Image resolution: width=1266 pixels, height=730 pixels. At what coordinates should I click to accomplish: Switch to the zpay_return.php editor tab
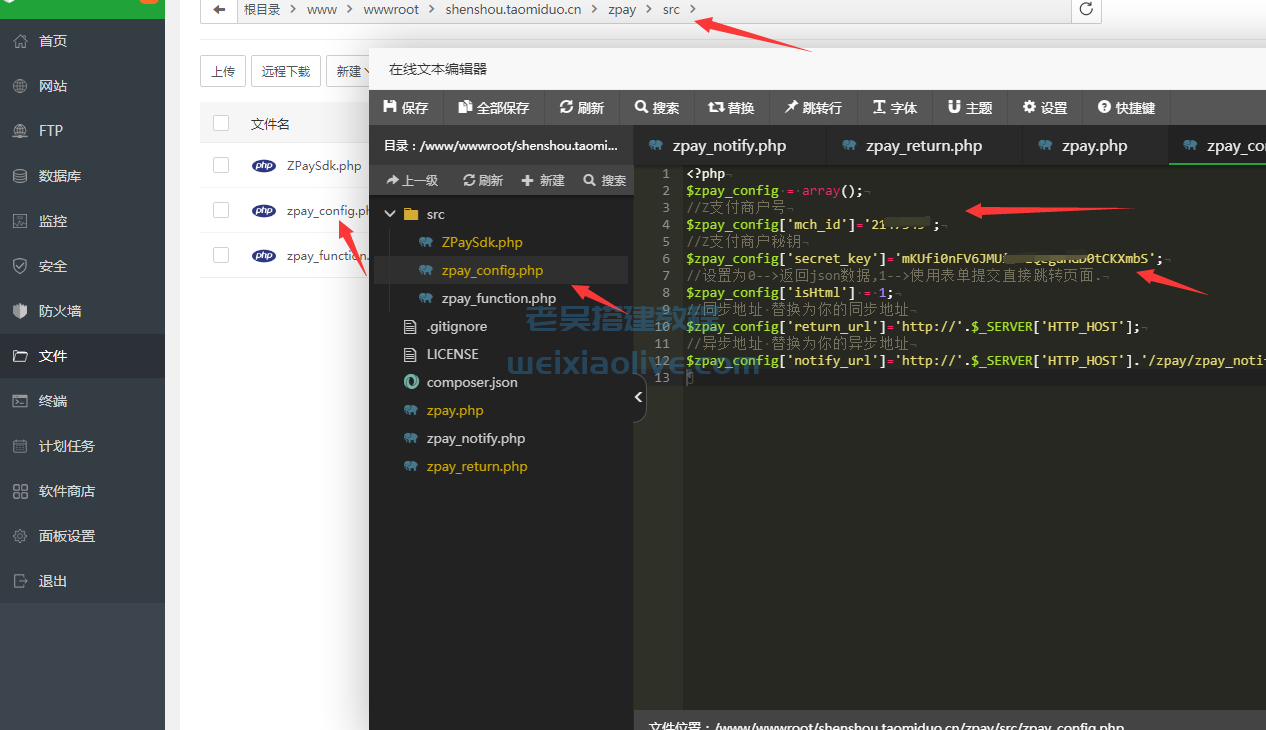[x=923, y=146]
